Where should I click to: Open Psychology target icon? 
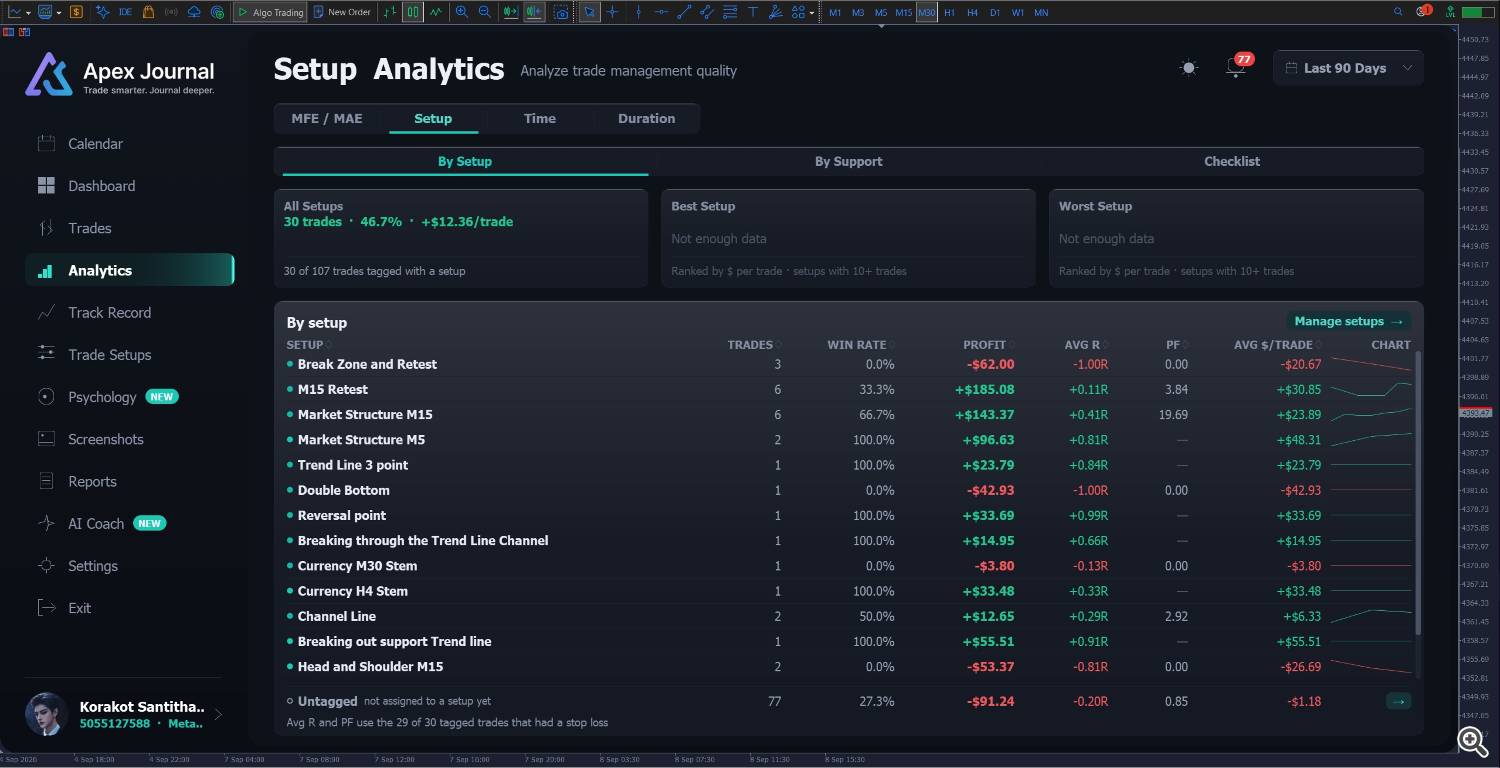tap(46, 397)
